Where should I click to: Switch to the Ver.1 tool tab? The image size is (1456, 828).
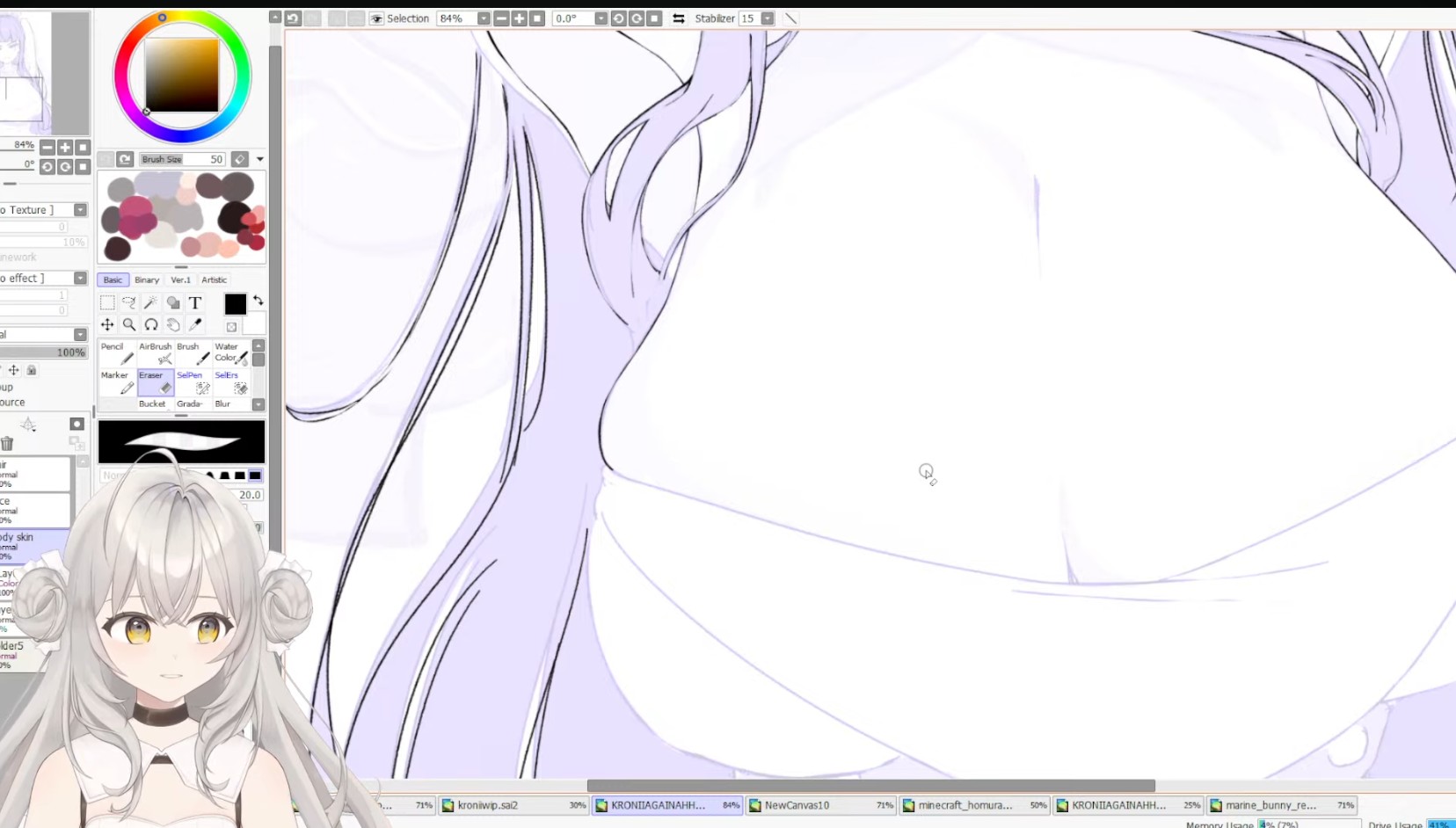point(181,280)
